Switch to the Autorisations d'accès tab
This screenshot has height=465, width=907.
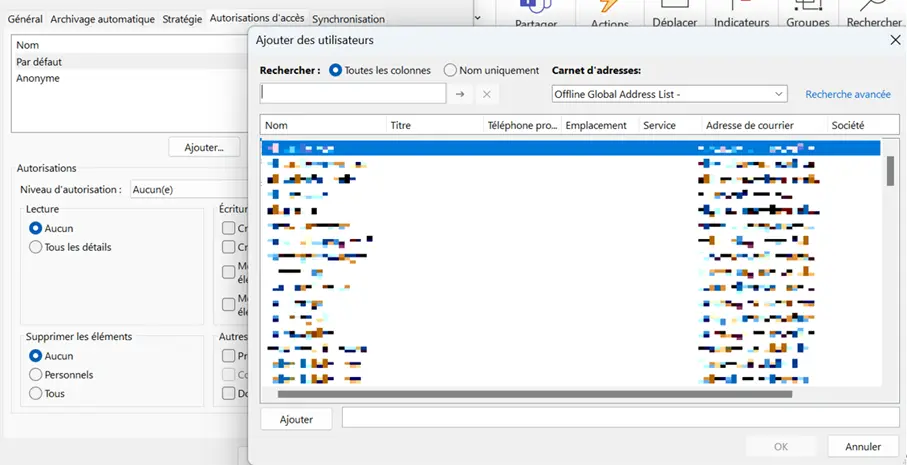[257, 18]
